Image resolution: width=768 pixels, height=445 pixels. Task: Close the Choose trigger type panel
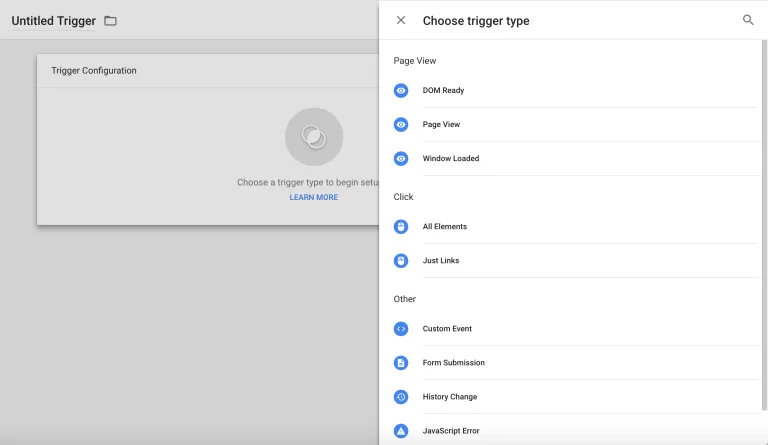click(x=401, y=20)
